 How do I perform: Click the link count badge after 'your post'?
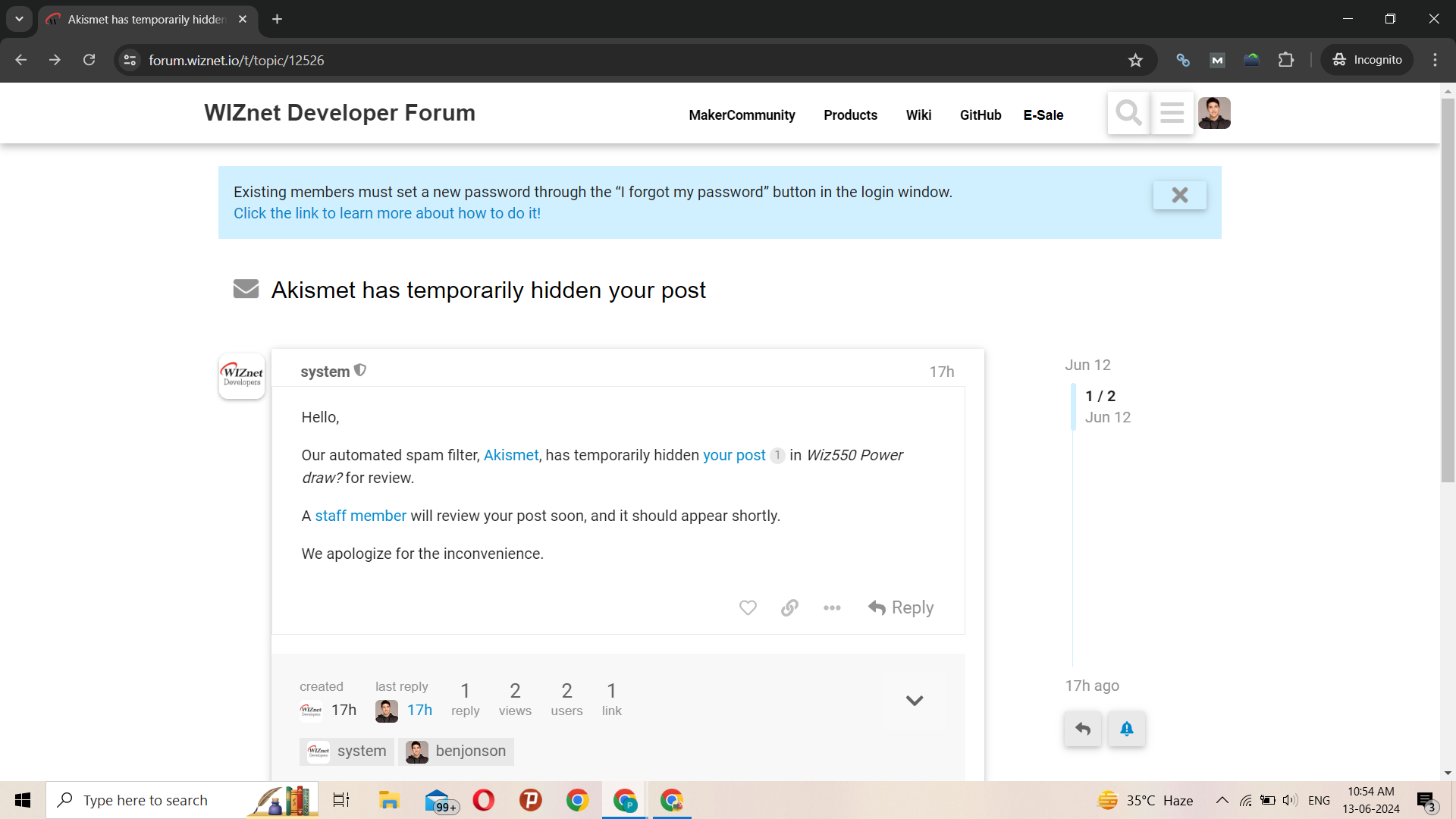pos(777,455)
